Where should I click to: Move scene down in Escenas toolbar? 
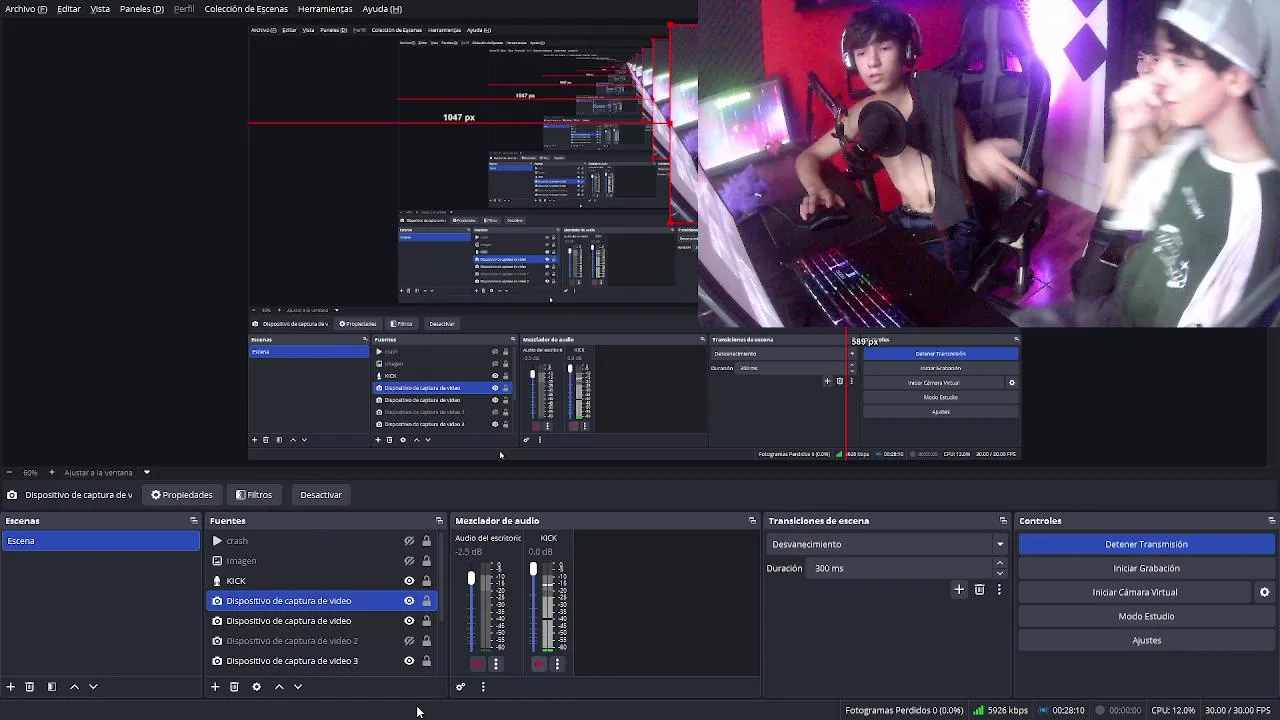click(x=93, y=687)
